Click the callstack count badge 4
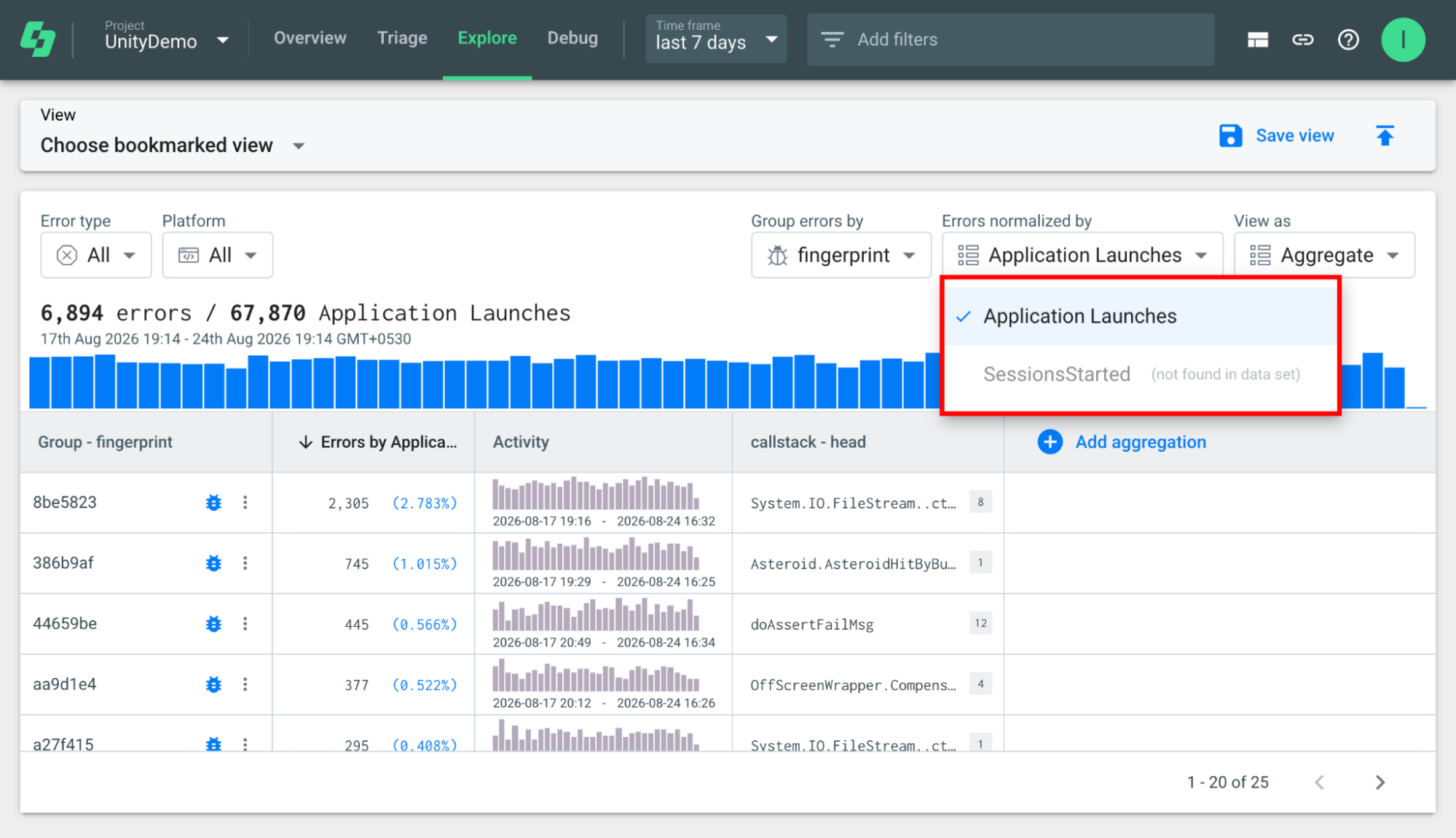The image size is (1456, 838). point(980,684)
